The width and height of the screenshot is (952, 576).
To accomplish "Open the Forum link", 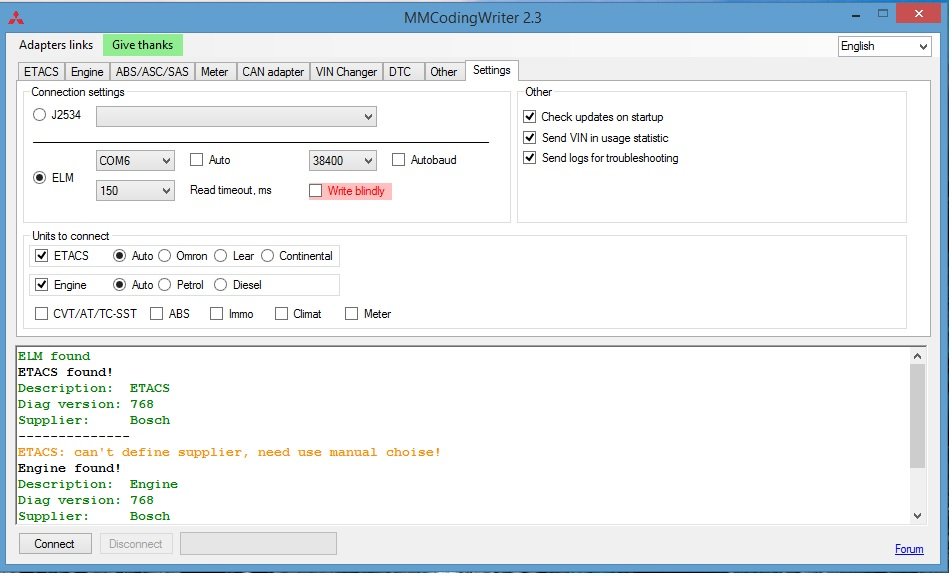I will (909, 549).
